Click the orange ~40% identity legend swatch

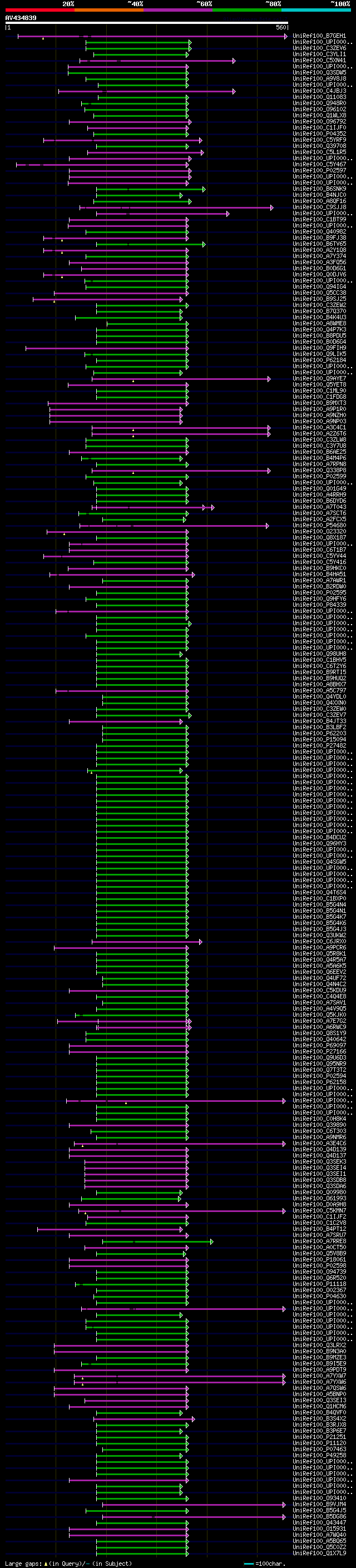(109, 11)
